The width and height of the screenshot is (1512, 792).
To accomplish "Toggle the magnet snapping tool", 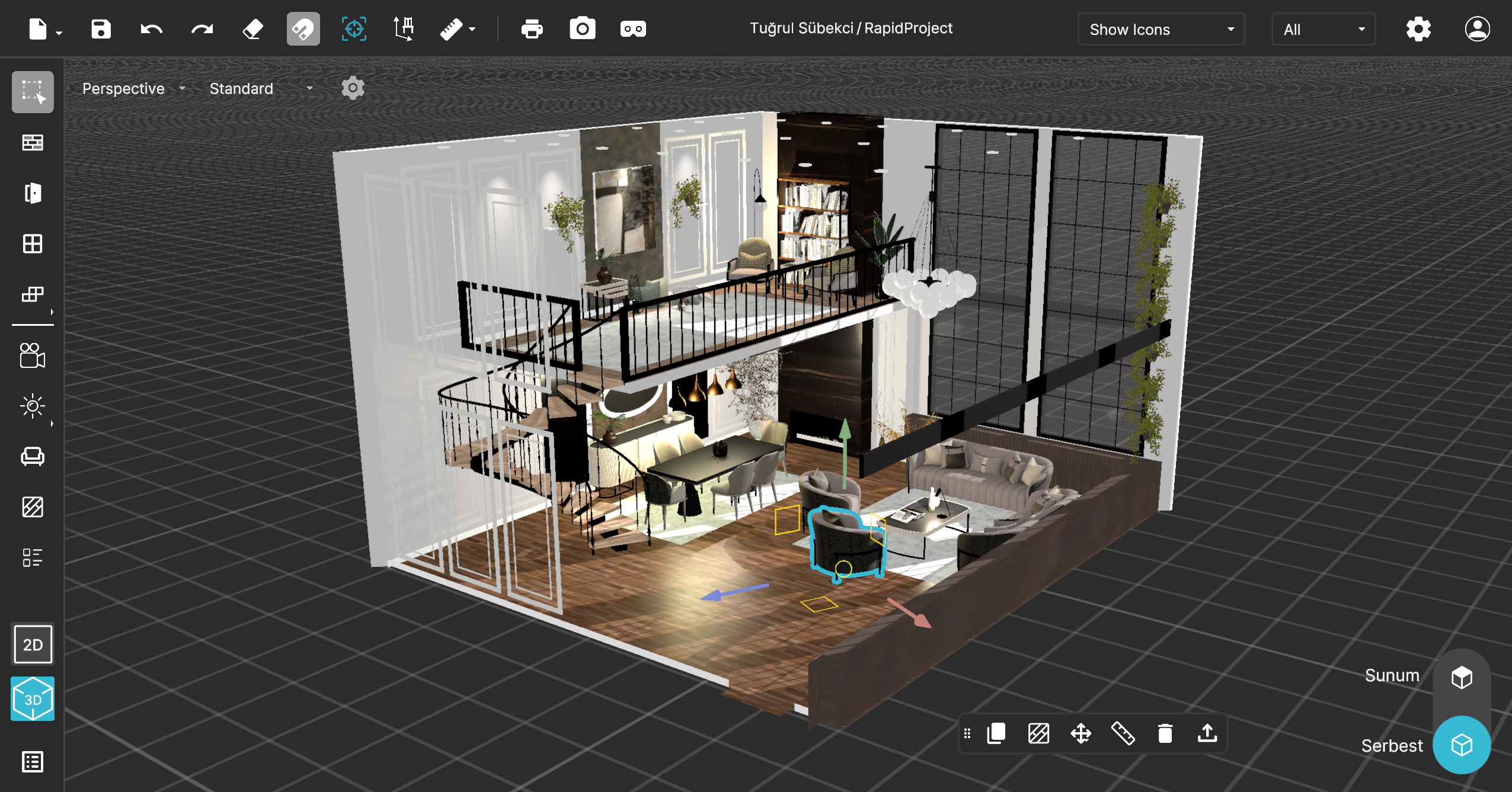I will tap(303, 28).
